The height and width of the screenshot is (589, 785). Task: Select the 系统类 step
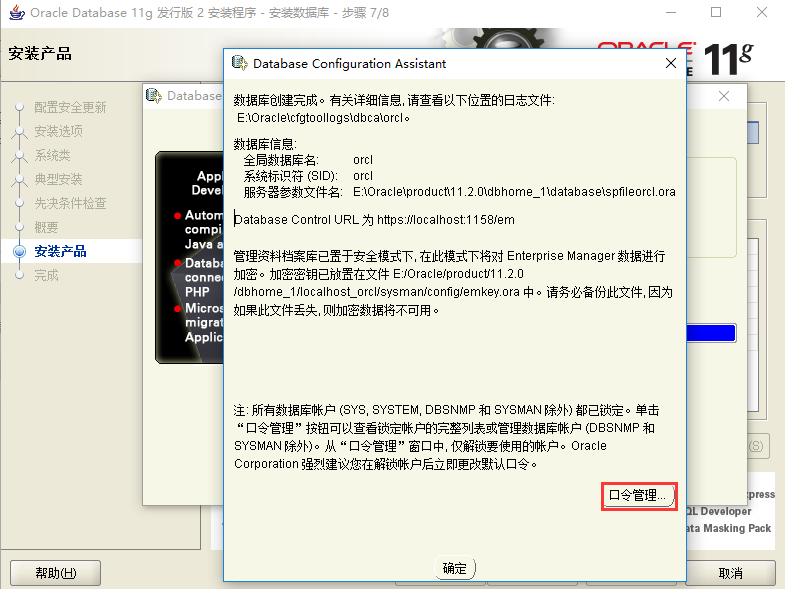[52, 155]
